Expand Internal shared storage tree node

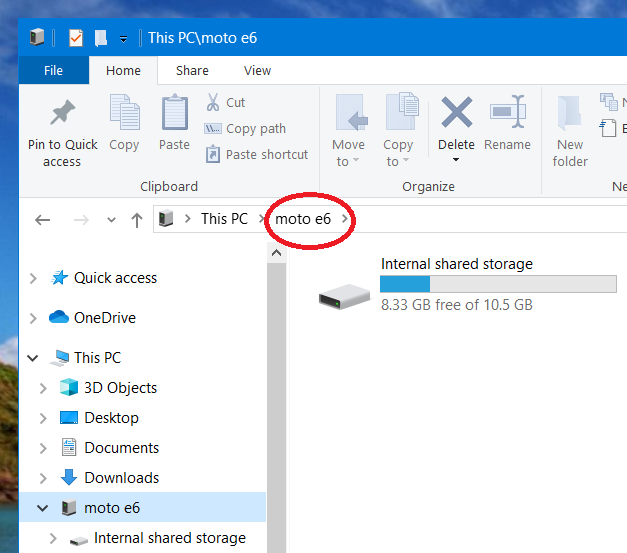(53, 538)
